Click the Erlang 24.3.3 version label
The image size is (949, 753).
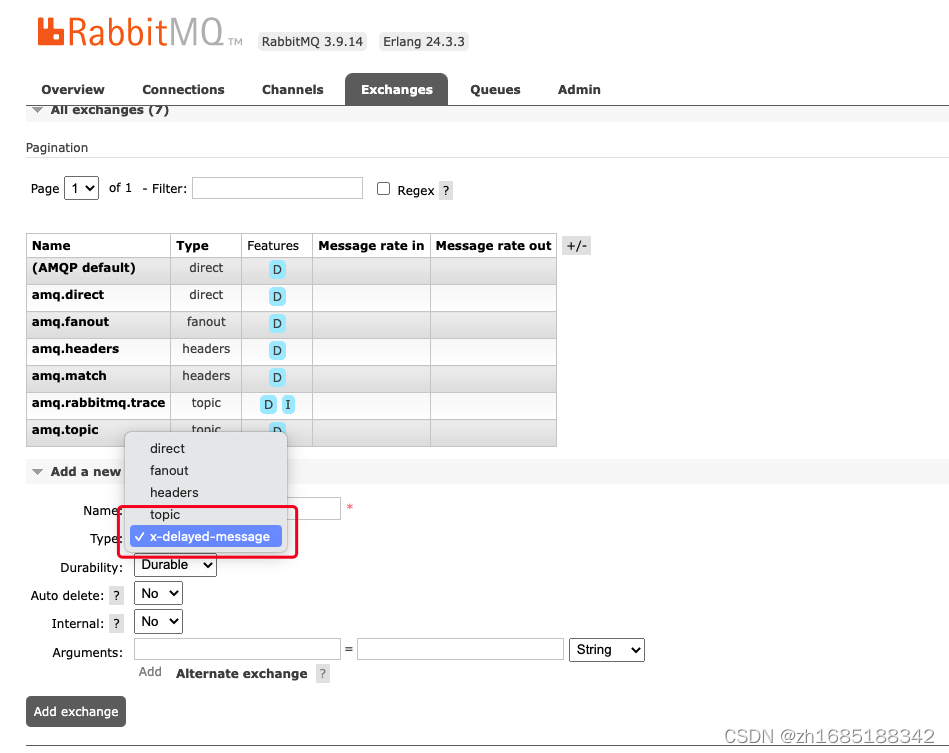pos(424,41)
